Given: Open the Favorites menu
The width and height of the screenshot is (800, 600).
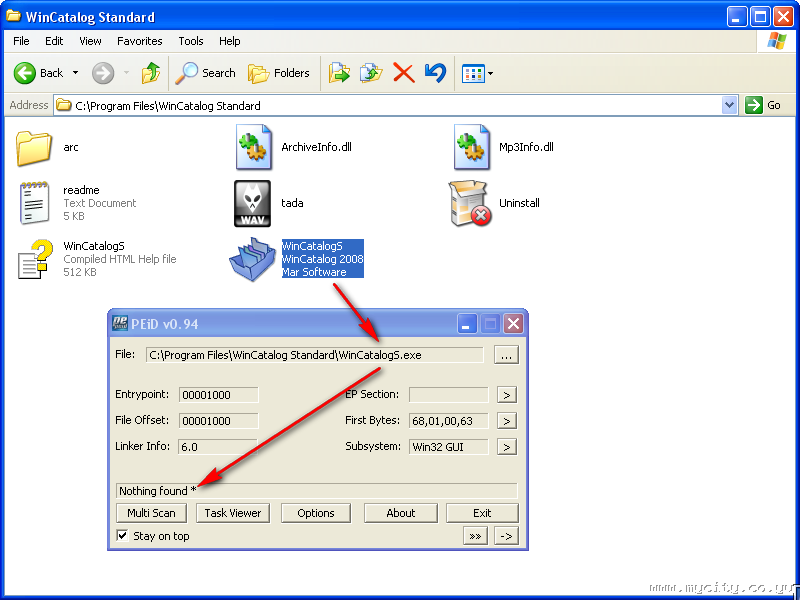Looking at the screenshot, I should (x=140, y=41).
